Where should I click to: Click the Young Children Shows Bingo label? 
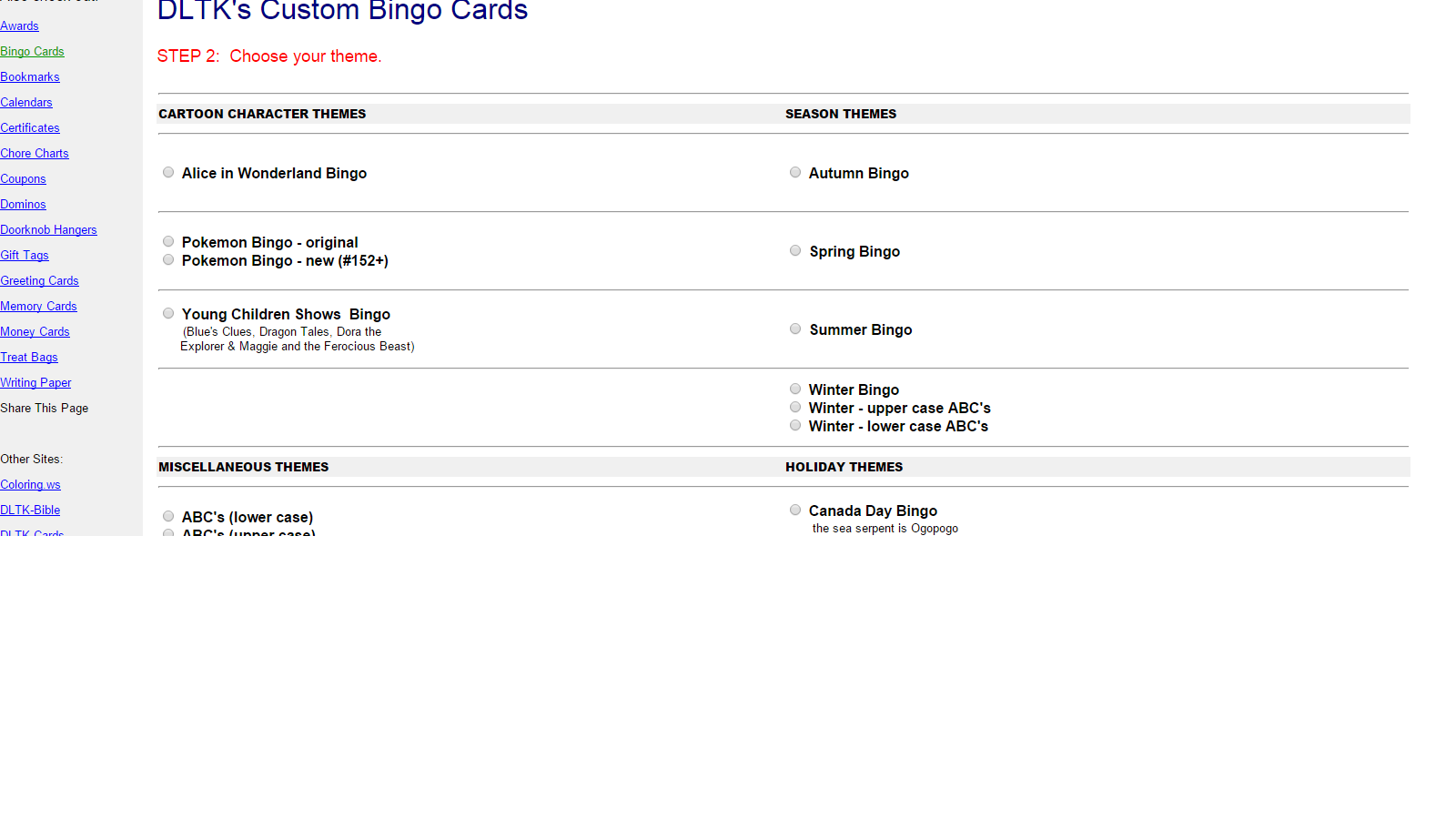(x=286, y=314)
